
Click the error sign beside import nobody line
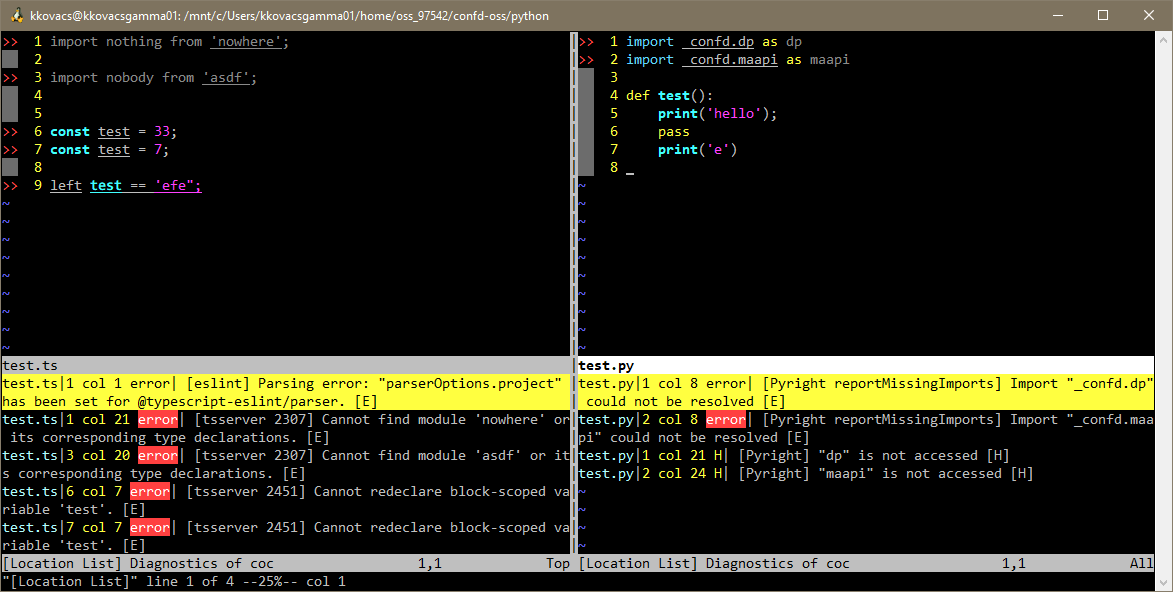coord(8,77)
